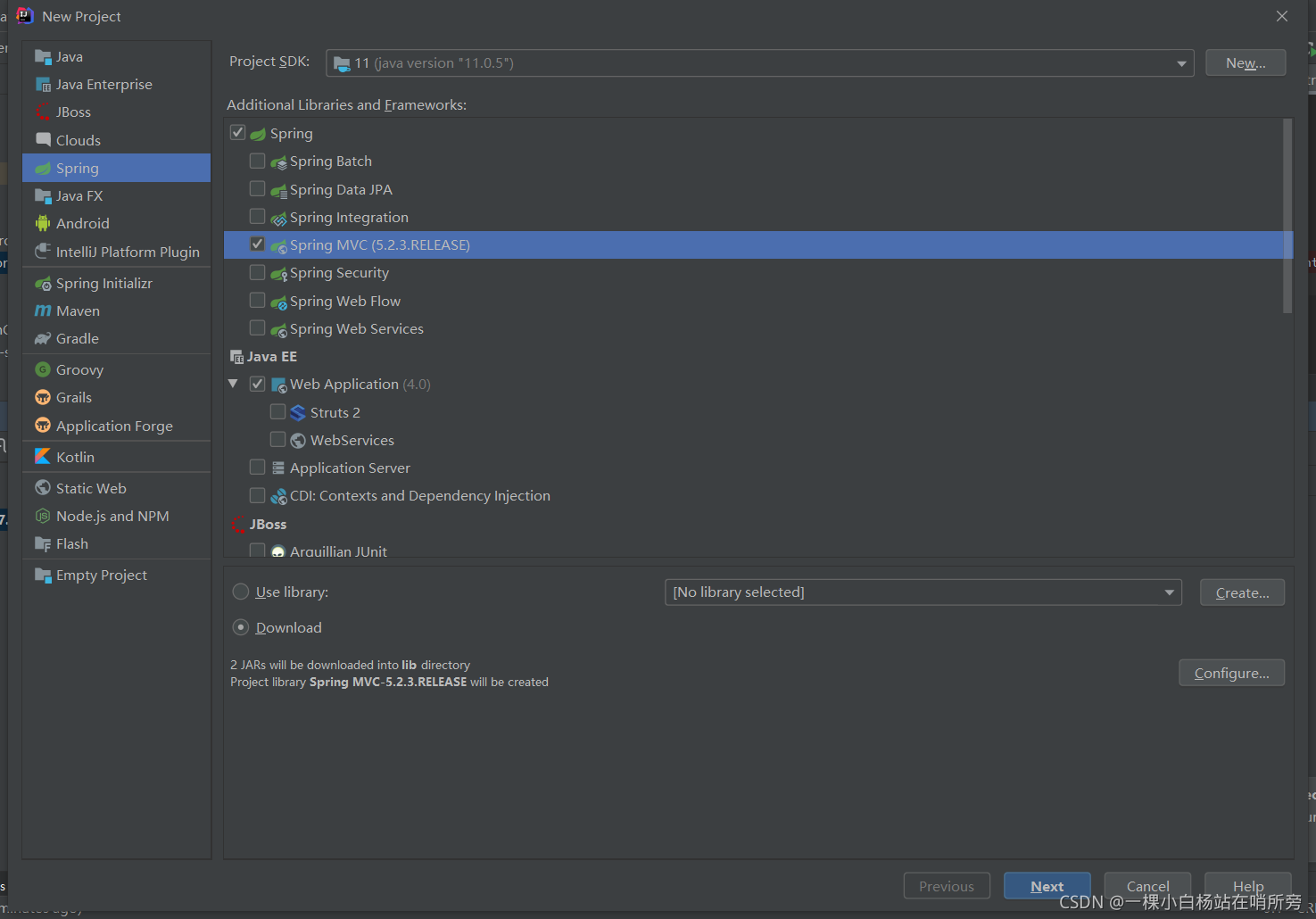1316x919 pixels.
Task: Click the WebServices globe icon
Action: 298,440
